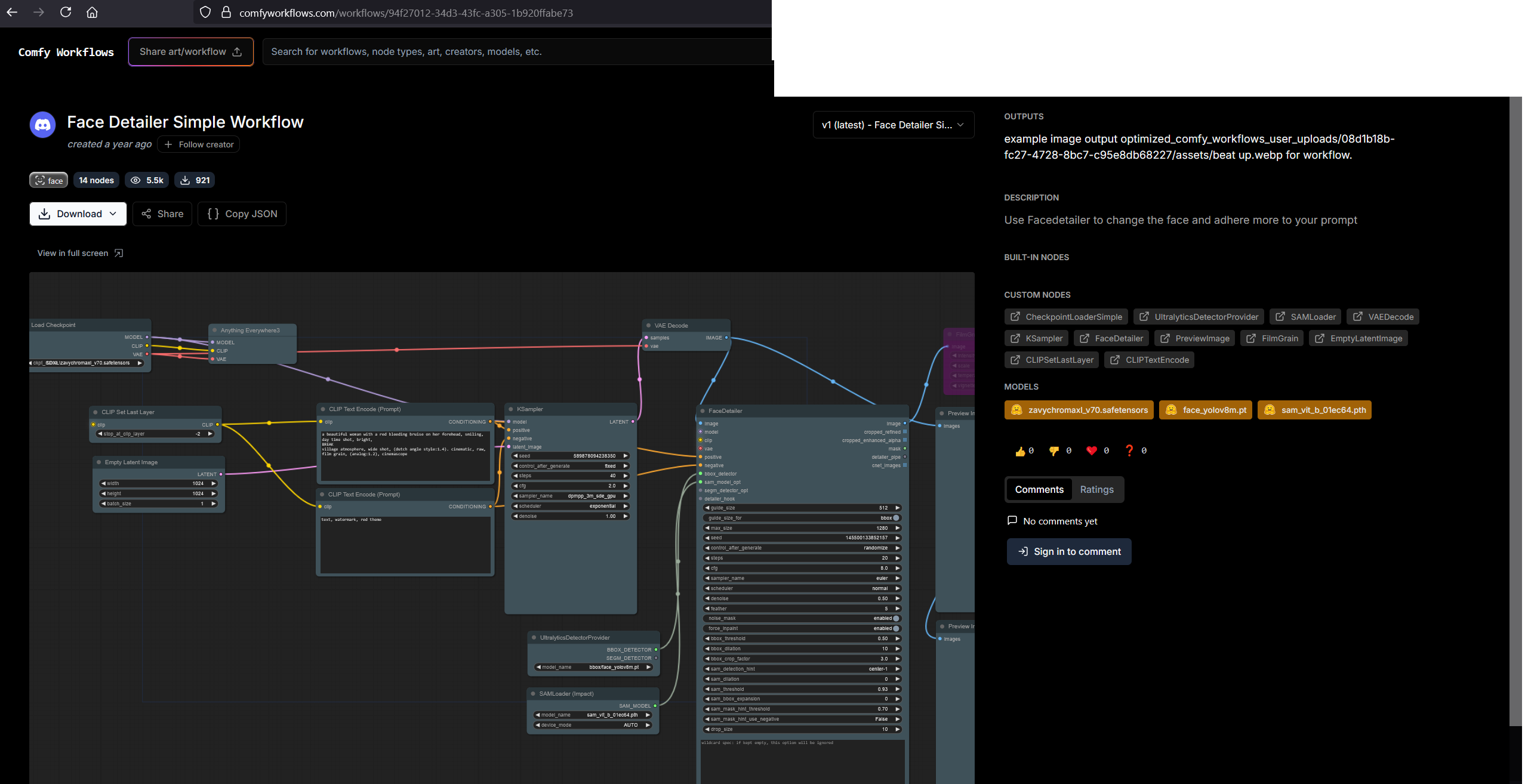This screenshot has width=1528, height=784.
Task: Click Follow creator button
Action: (199, 144)
